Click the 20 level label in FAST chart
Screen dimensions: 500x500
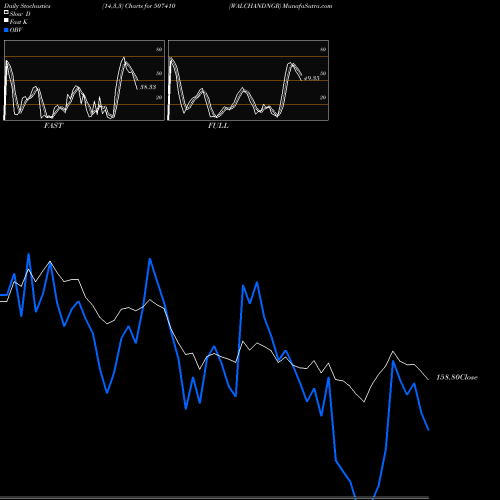[159, 97]
